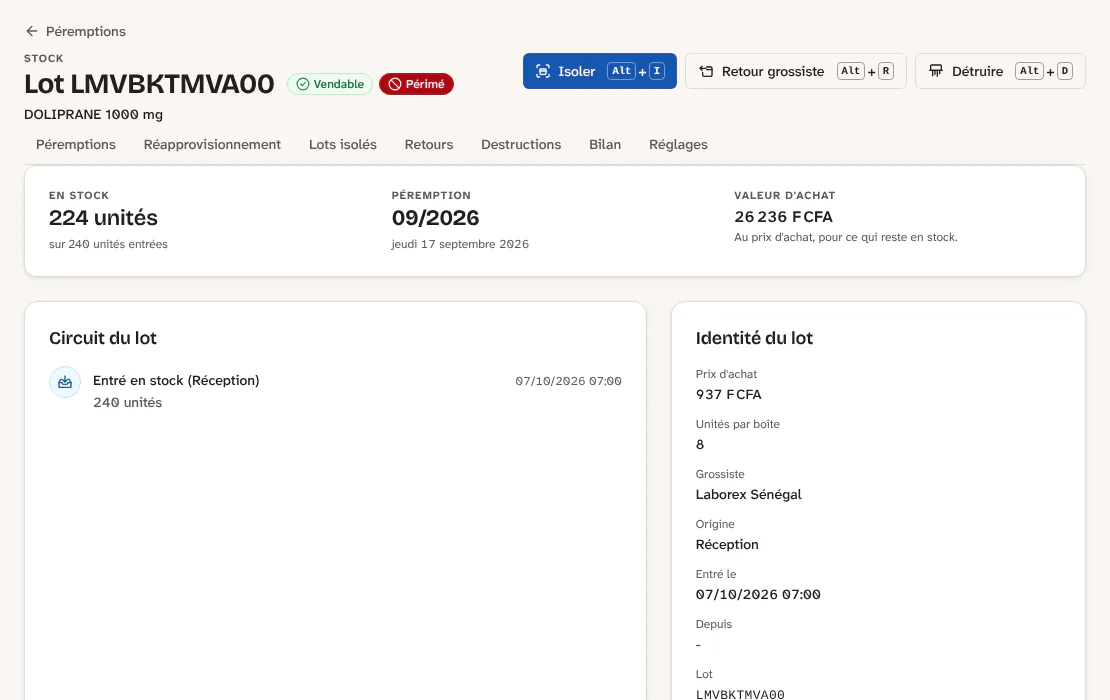Click the Détruire button
This screenshot has height=700, width=1110.
[x=1000, y=71]
